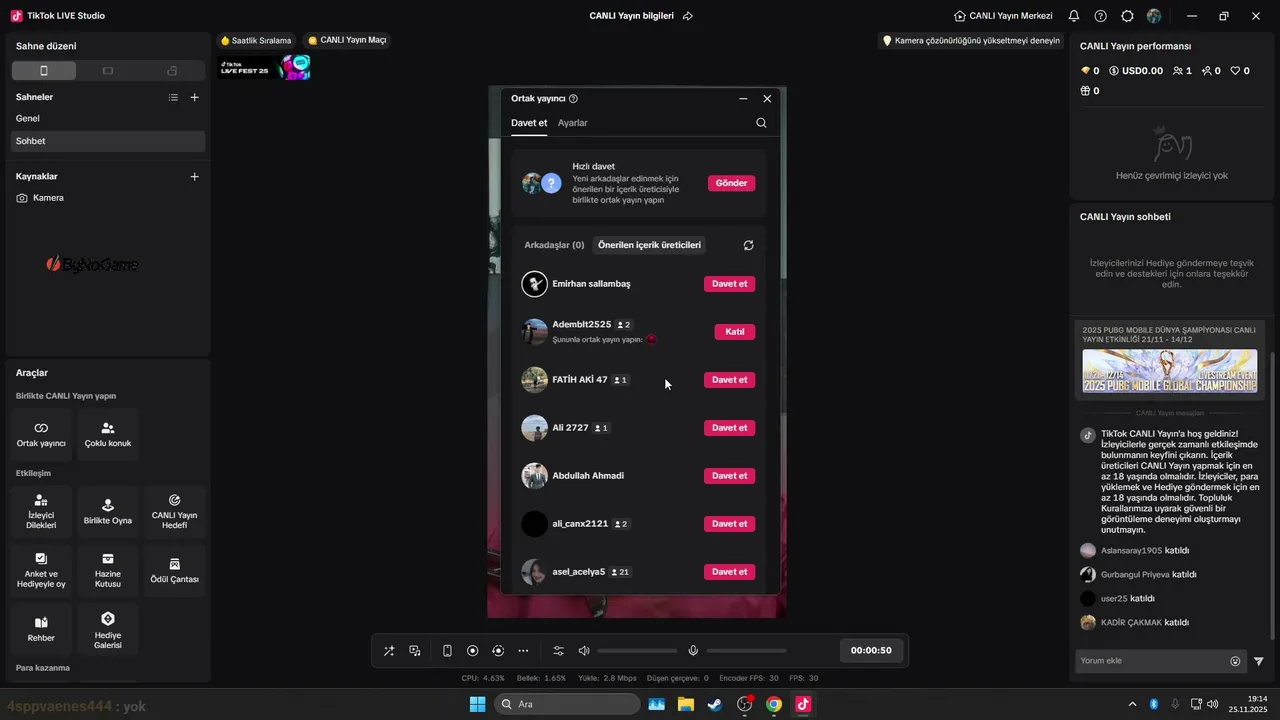The width and height of the screenshot is (1280, 720).
Task: Adjust the microphone volume slider
Action: point(746,651)
